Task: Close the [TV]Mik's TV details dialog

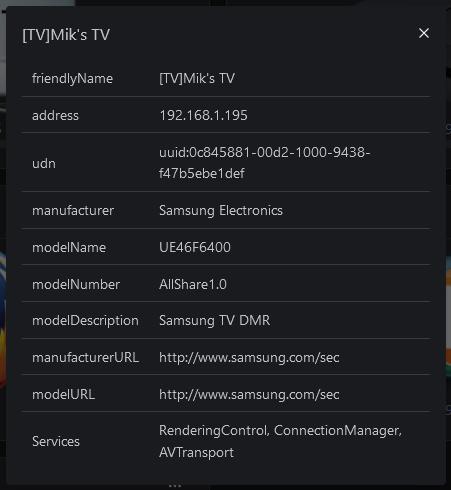Action: point(424,33)
